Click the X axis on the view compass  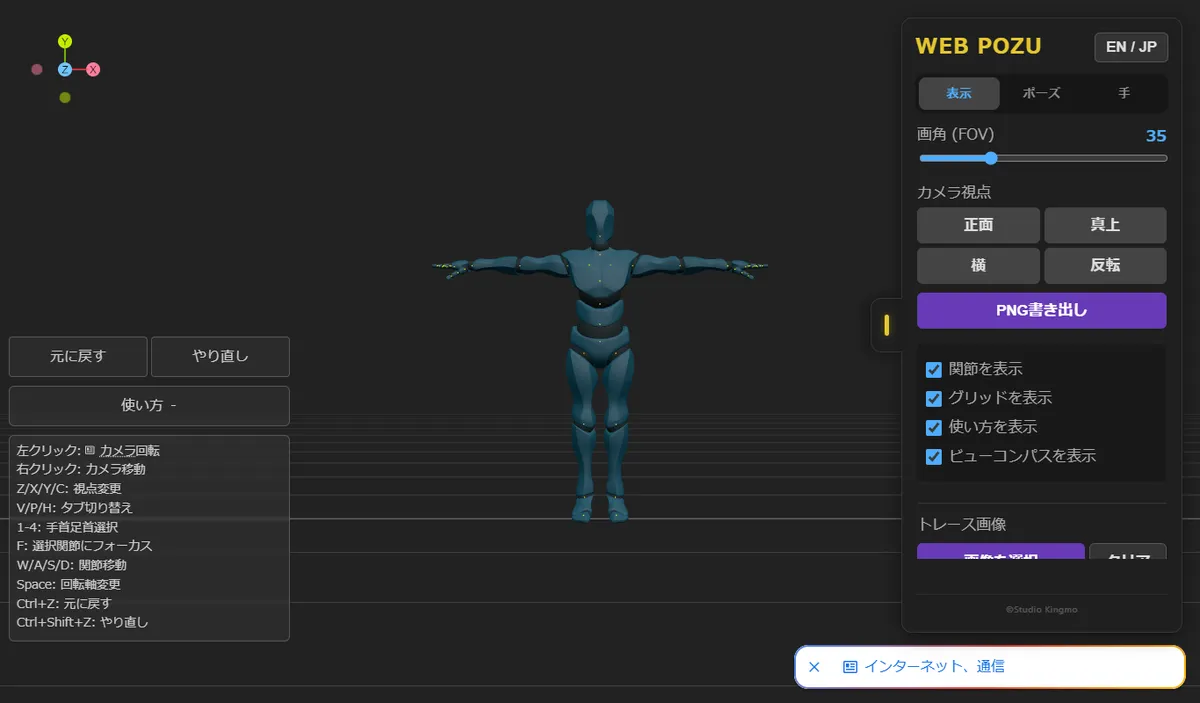[93, 70]
